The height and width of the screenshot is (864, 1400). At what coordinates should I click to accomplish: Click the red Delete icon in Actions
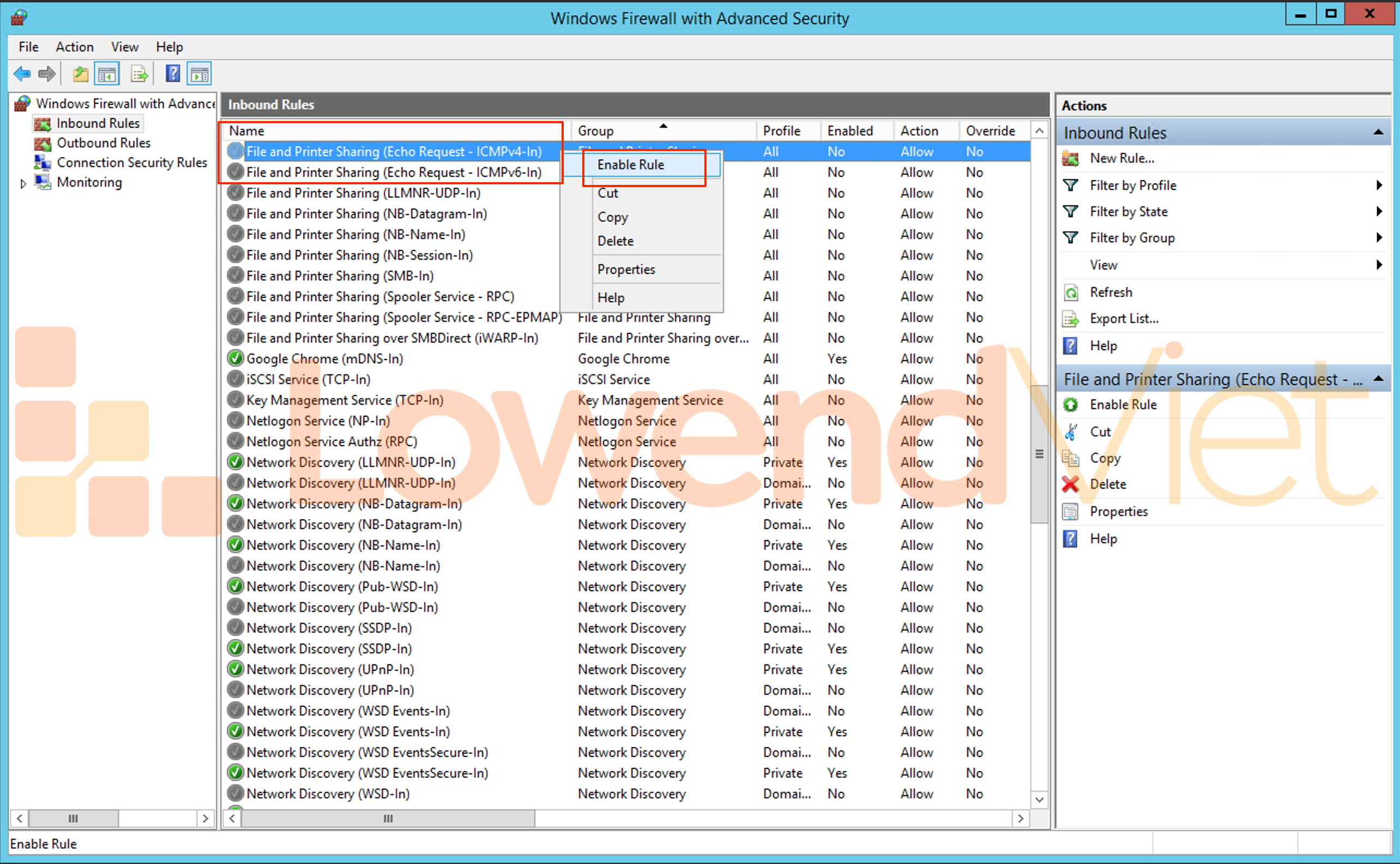click(x=1071, y=484)
